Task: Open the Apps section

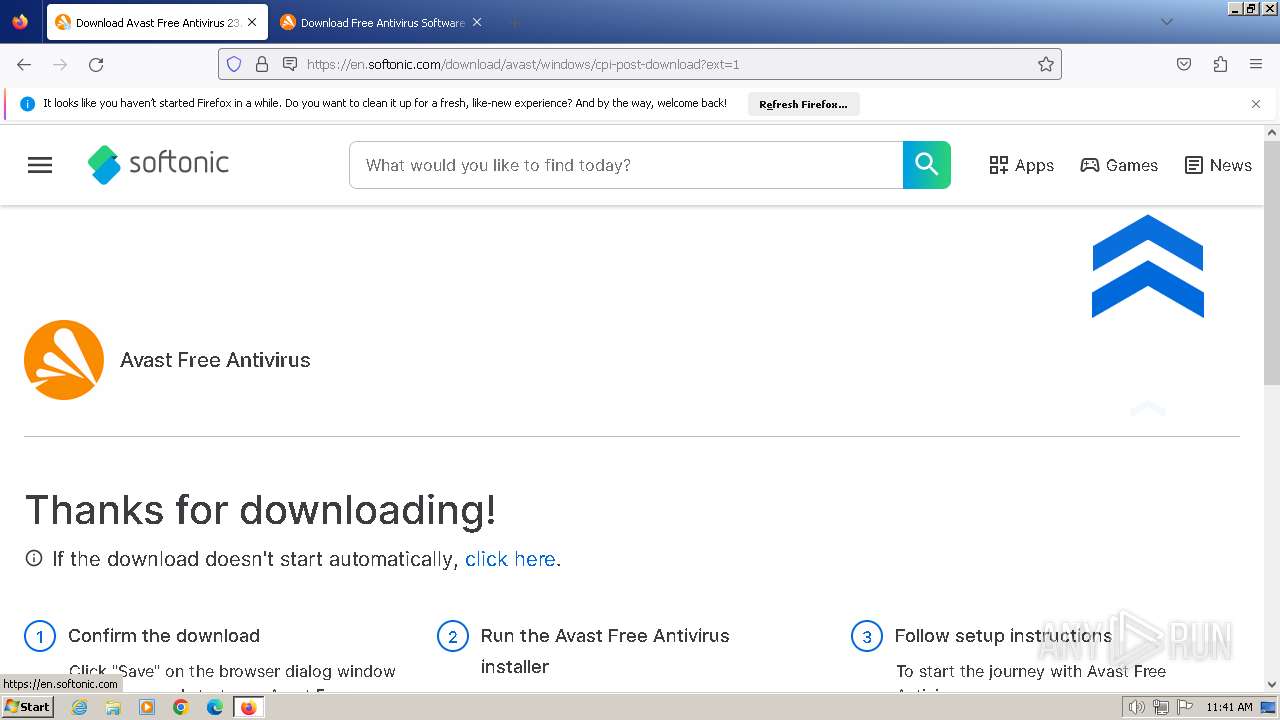Action: [1021, 165]
